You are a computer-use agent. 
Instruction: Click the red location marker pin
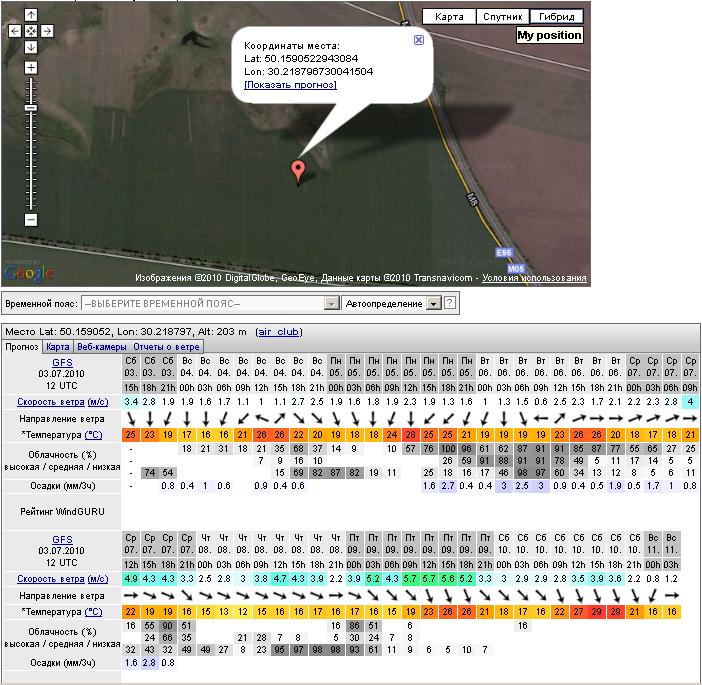click(297, 170)
